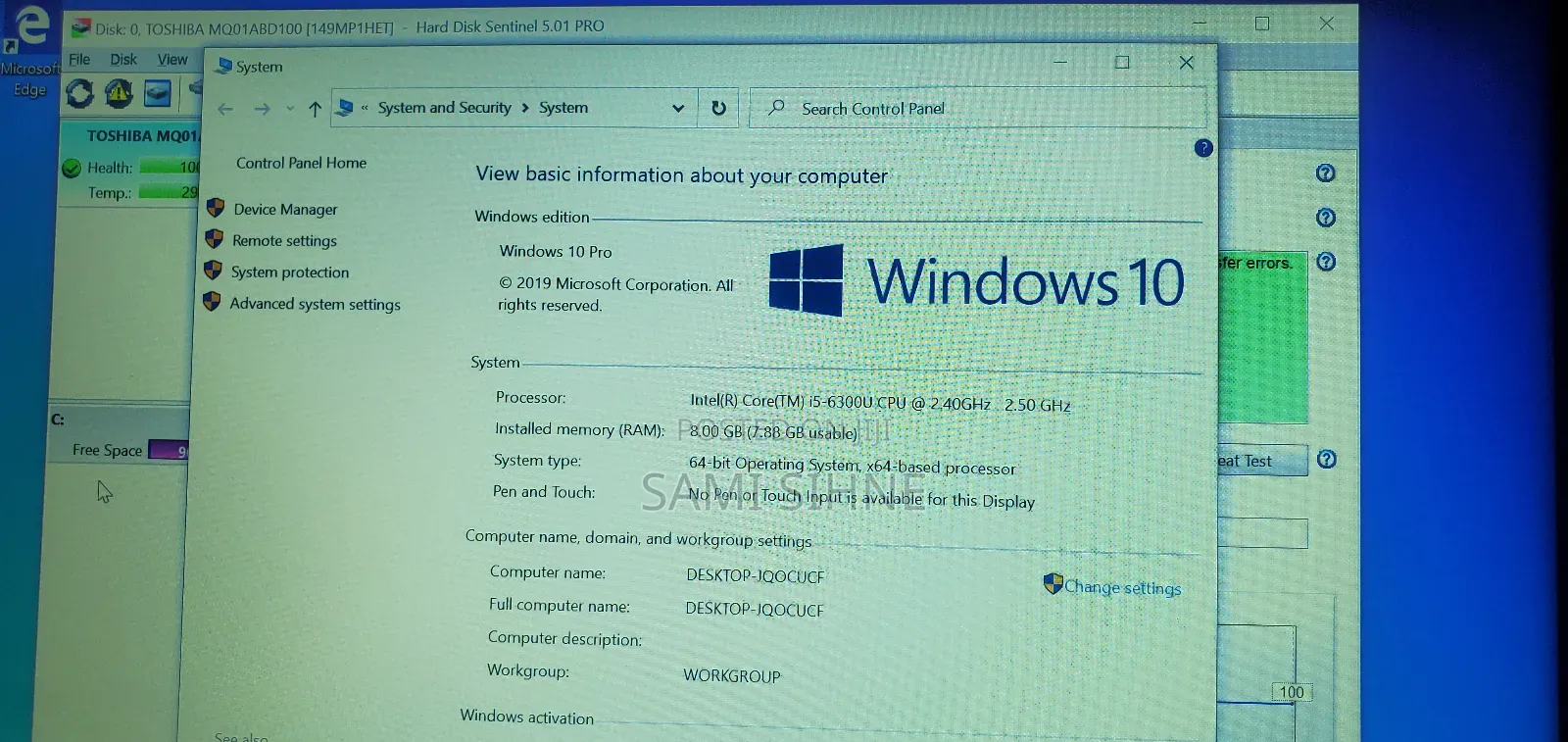Open Microsoft Edge desktop shortcut
The height and width of the screenshot is (742, 1568).
[29, 49]
